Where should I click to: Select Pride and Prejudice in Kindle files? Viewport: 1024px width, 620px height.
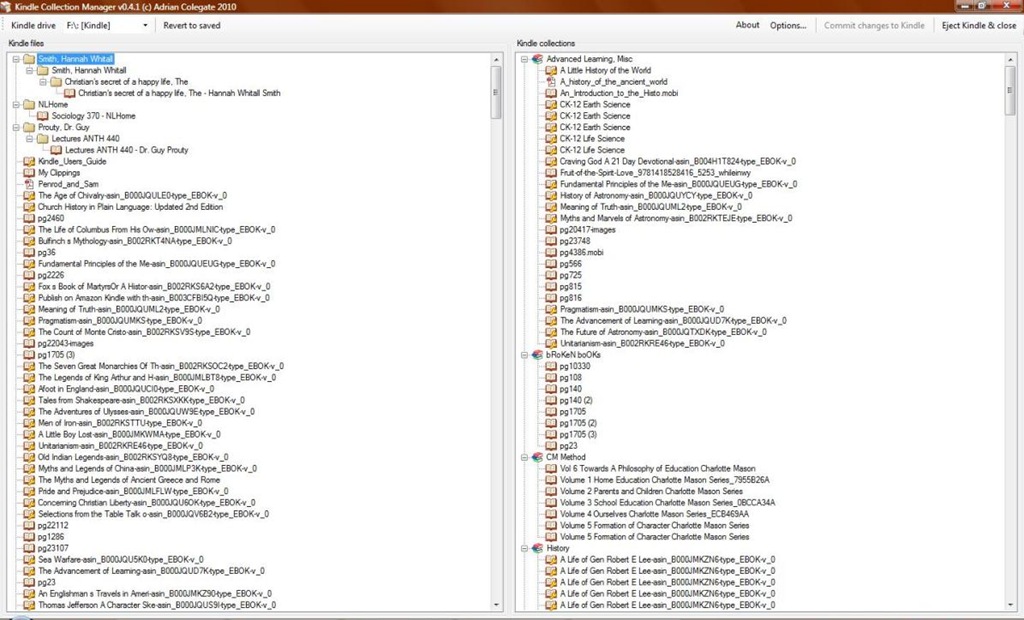click(133, 491)
